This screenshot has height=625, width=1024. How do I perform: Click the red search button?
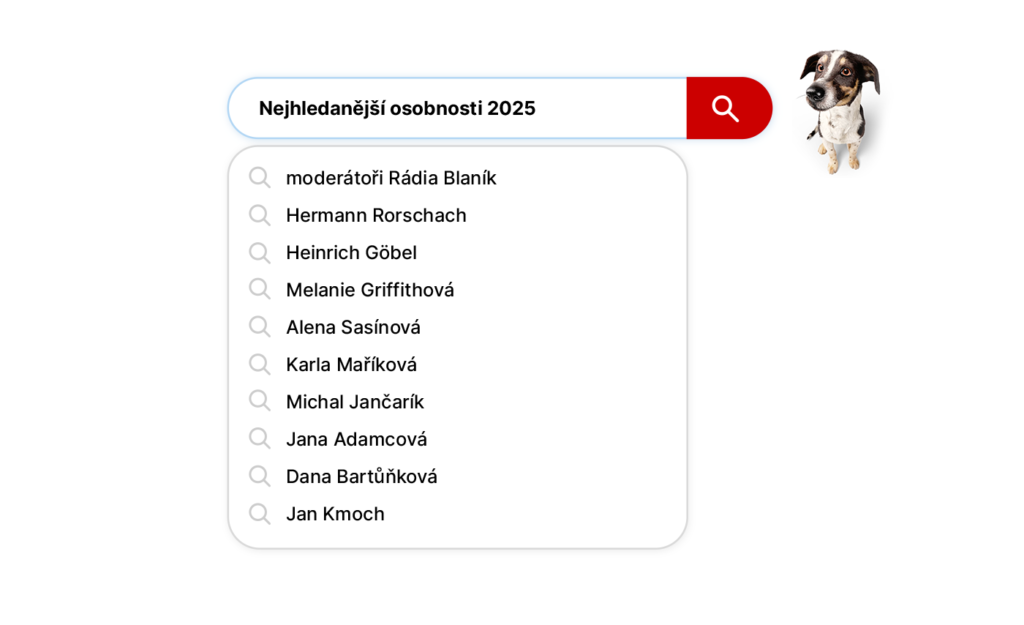728,108
